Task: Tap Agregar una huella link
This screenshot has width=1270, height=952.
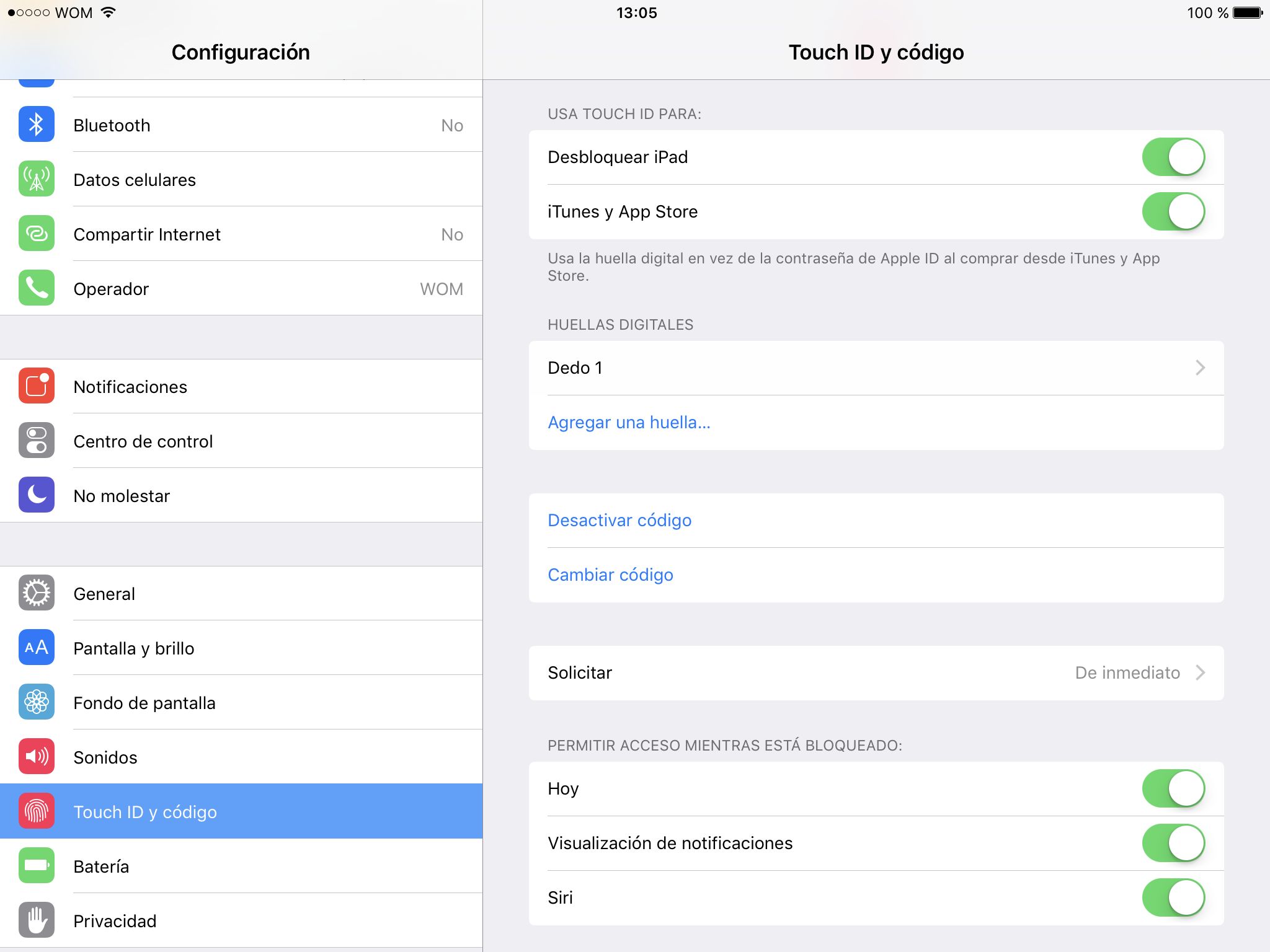Action: 629,422
